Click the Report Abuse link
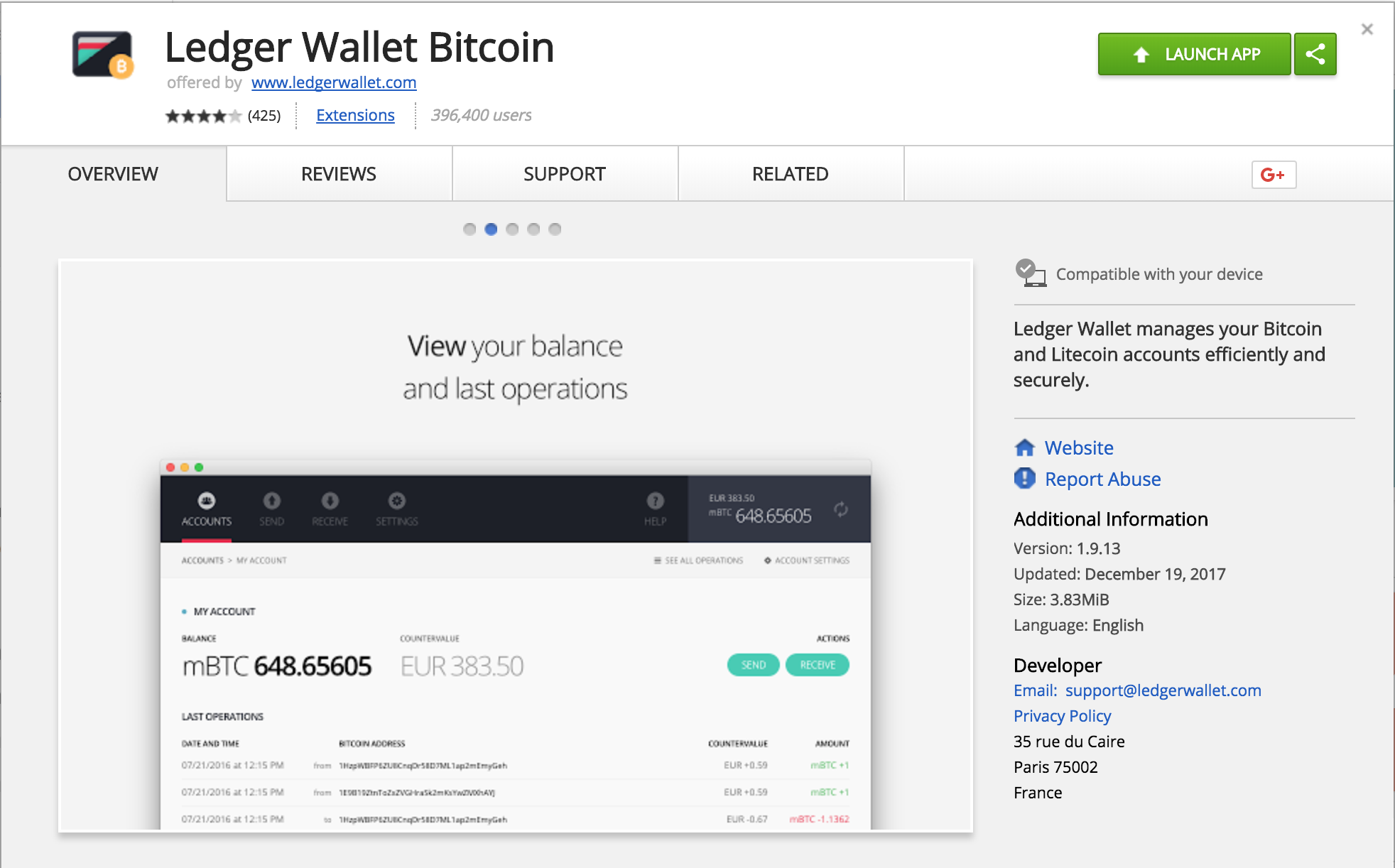Viewport: 1395px width, 868px height. point(1100,479)
